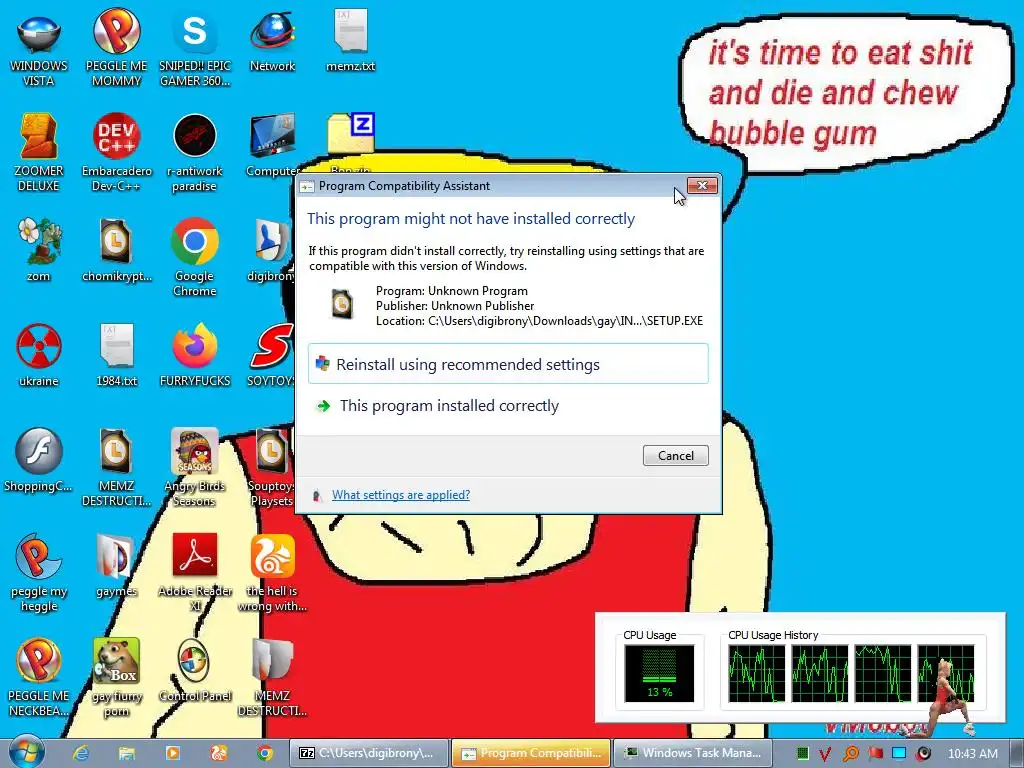Image resolution: width=1024 pixels, height=768 pixels.
Task: Click the orange magnifier tray icon
Action: (850, 754)
